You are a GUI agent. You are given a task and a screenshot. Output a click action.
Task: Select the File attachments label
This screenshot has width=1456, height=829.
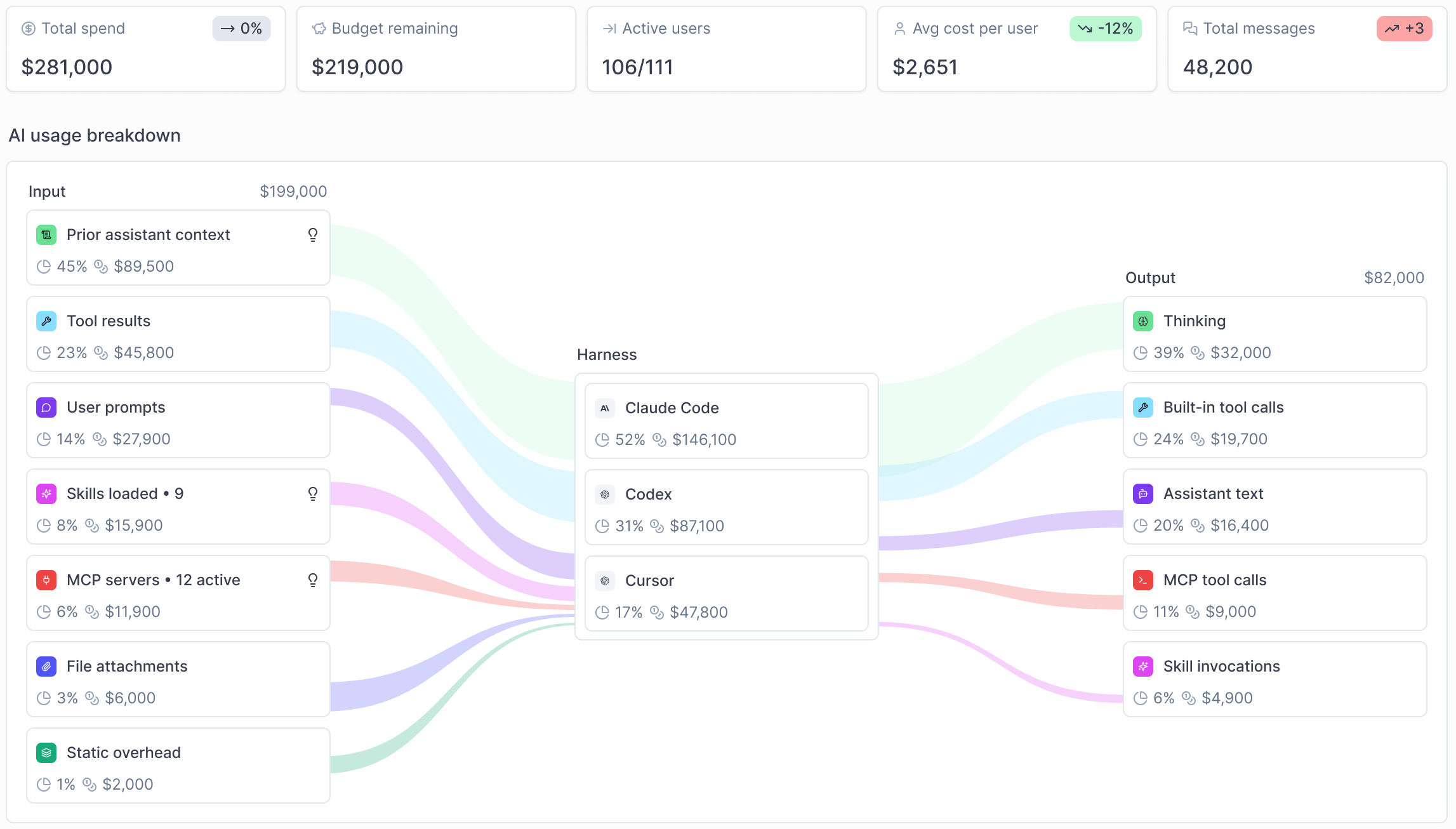127,667
